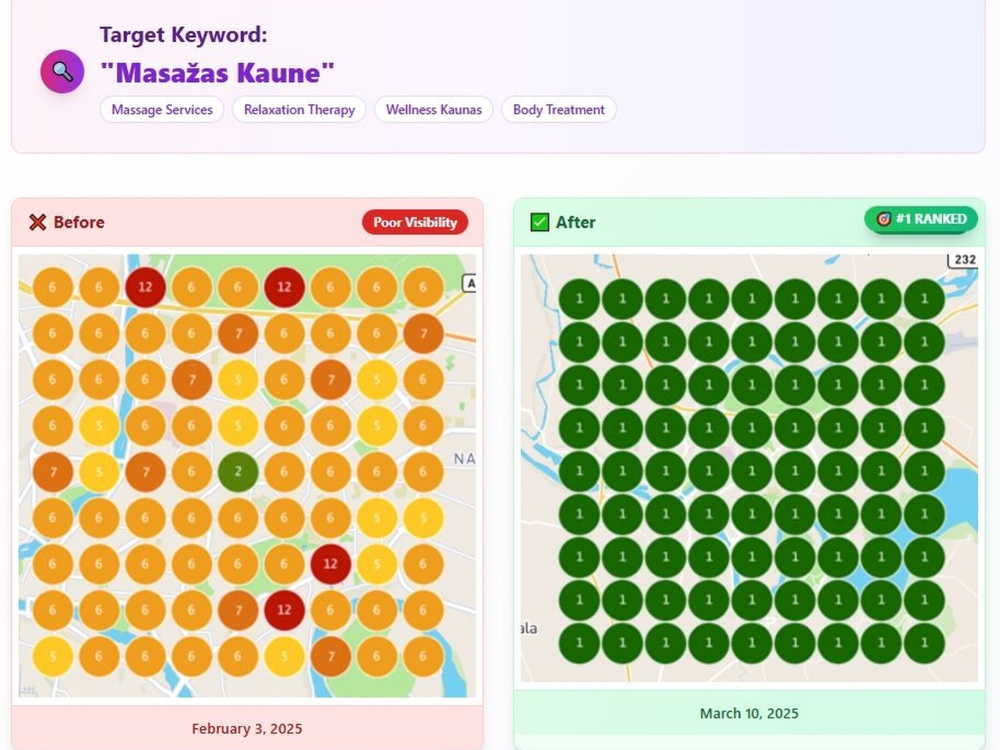Select the Relaxation Therapy tag
Viewport: 1000px width, 750px height.
(299, 110)
